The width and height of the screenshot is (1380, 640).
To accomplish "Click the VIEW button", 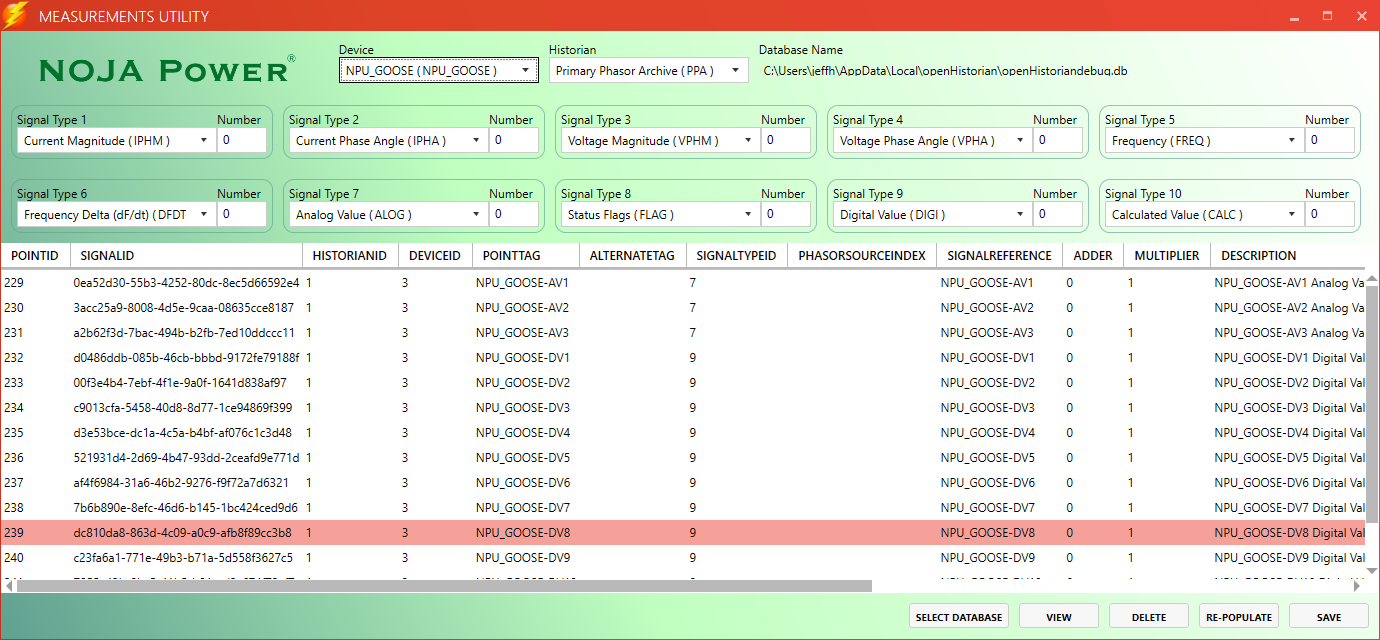I will point(1058,617).
